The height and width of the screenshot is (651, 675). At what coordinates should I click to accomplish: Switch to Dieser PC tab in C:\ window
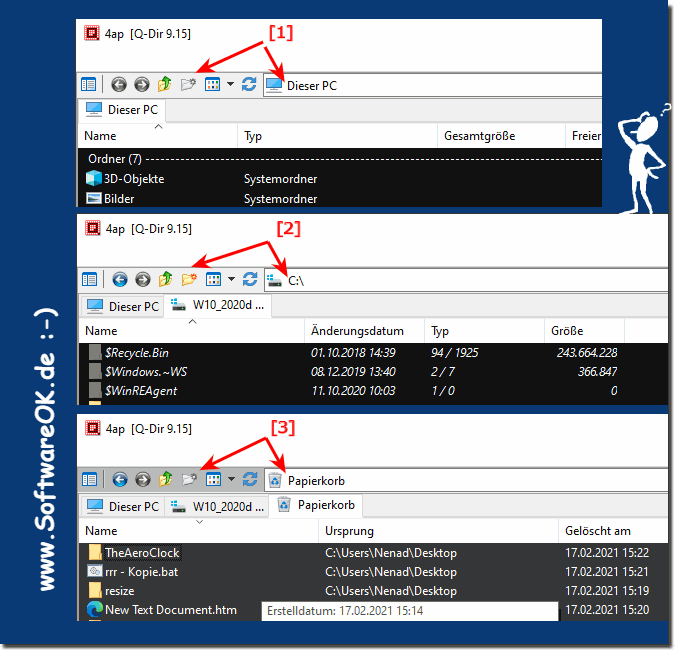[x=123, y=306]
